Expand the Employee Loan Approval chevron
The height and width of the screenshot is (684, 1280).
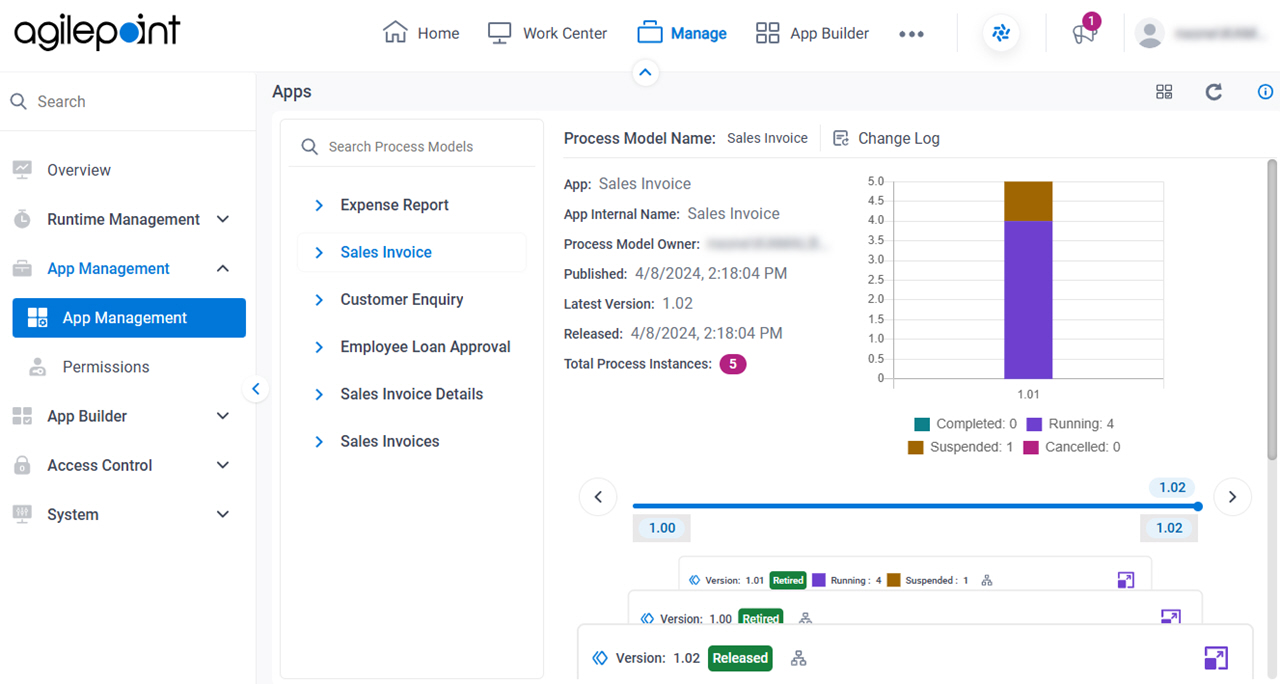pos(319,347)
